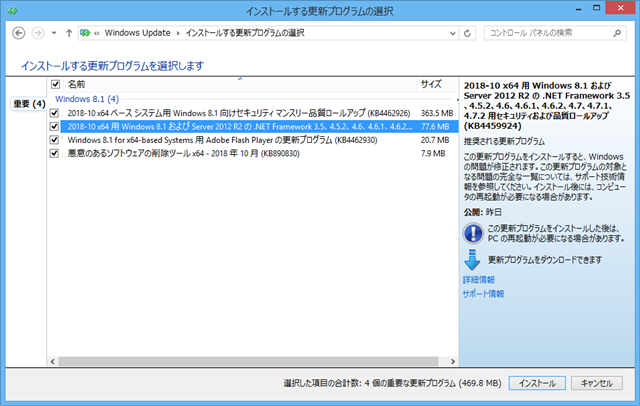This screenshot has height=406, width=640.
Task: Select the Adobe Flash Player KB4462930 row
Action: pos(252,140)
